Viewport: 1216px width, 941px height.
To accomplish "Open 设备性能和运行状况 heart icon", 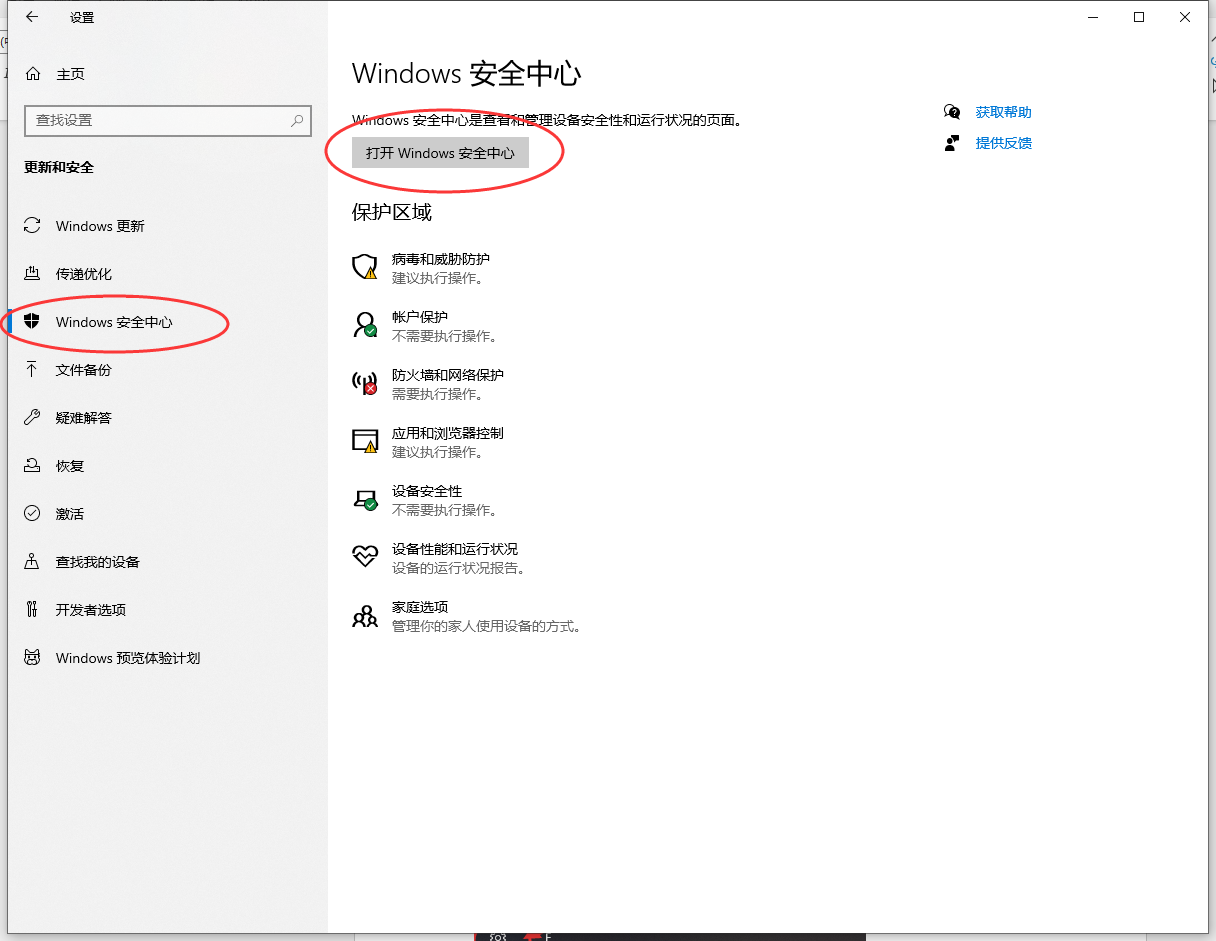I will (365, 557).
